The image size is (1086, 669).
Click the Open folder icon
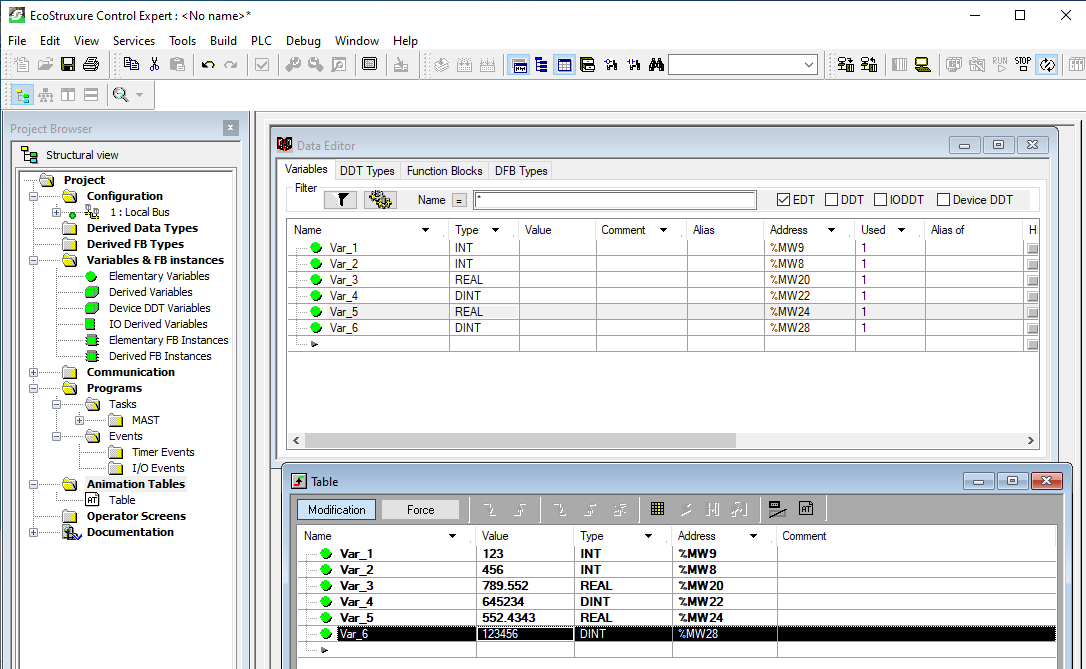point(45,64)
